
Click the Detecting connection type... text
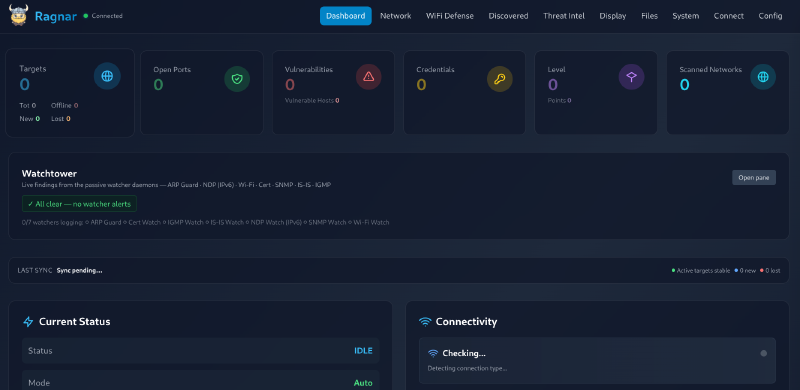coord(467,368)
